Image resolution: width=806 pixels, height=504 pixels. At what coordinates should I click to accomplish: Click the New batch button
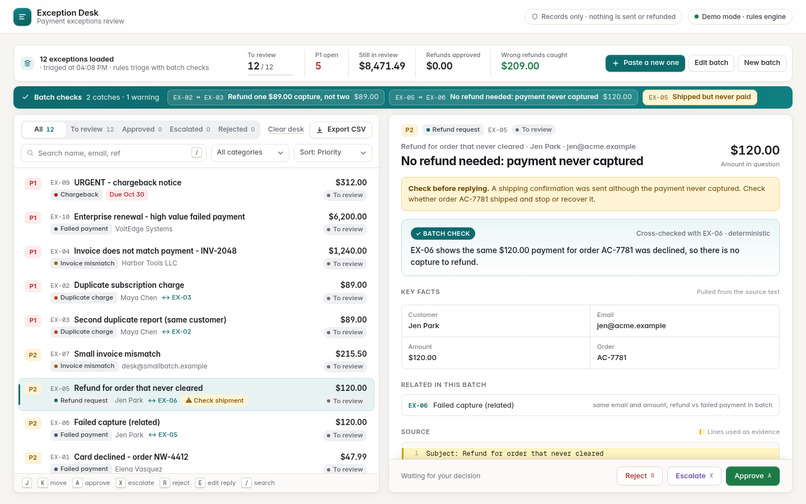(x=762, y=63)
